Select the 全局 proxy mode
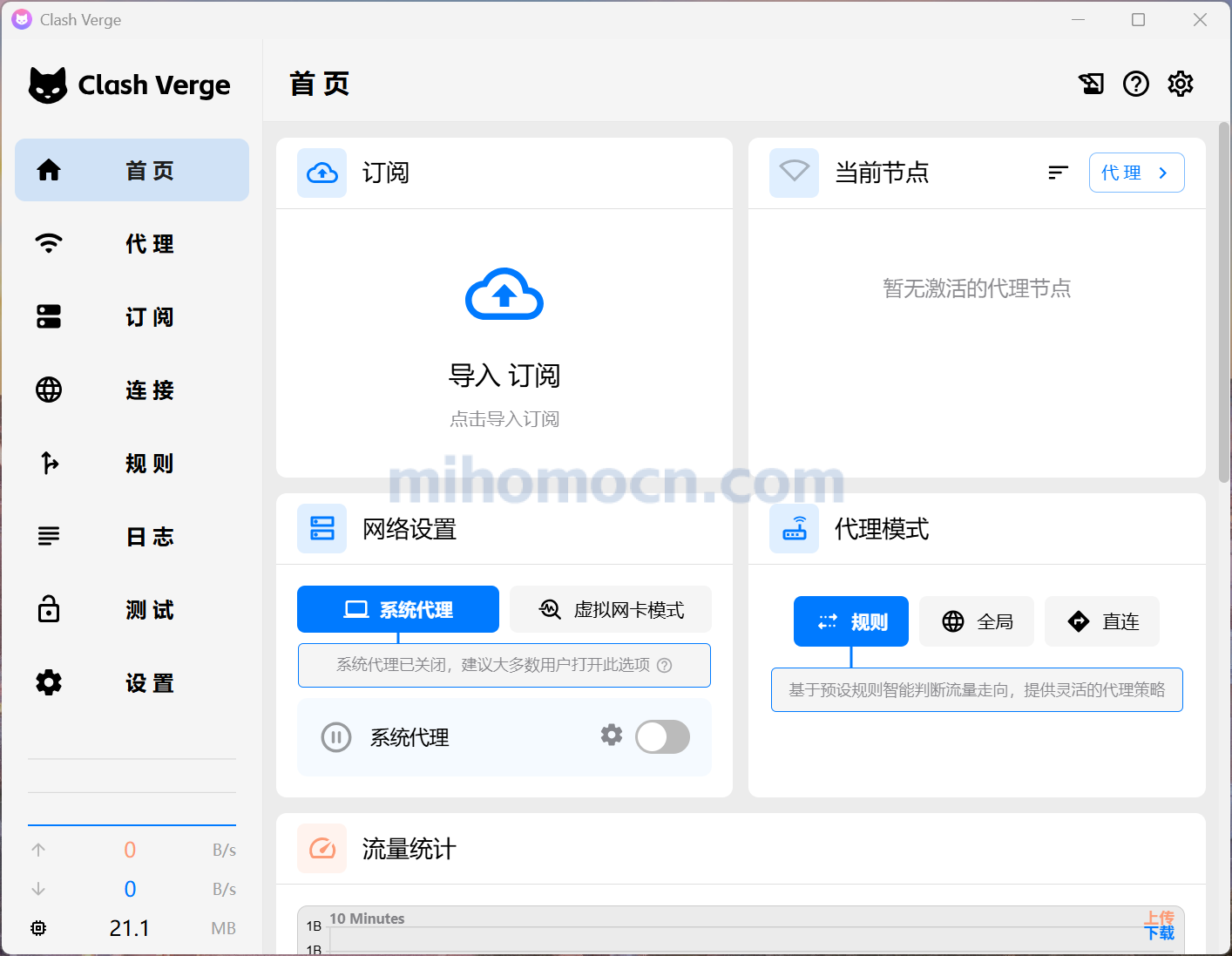Image resolution: width=1232 pixels, height=956 pixels. pos(977,621)
